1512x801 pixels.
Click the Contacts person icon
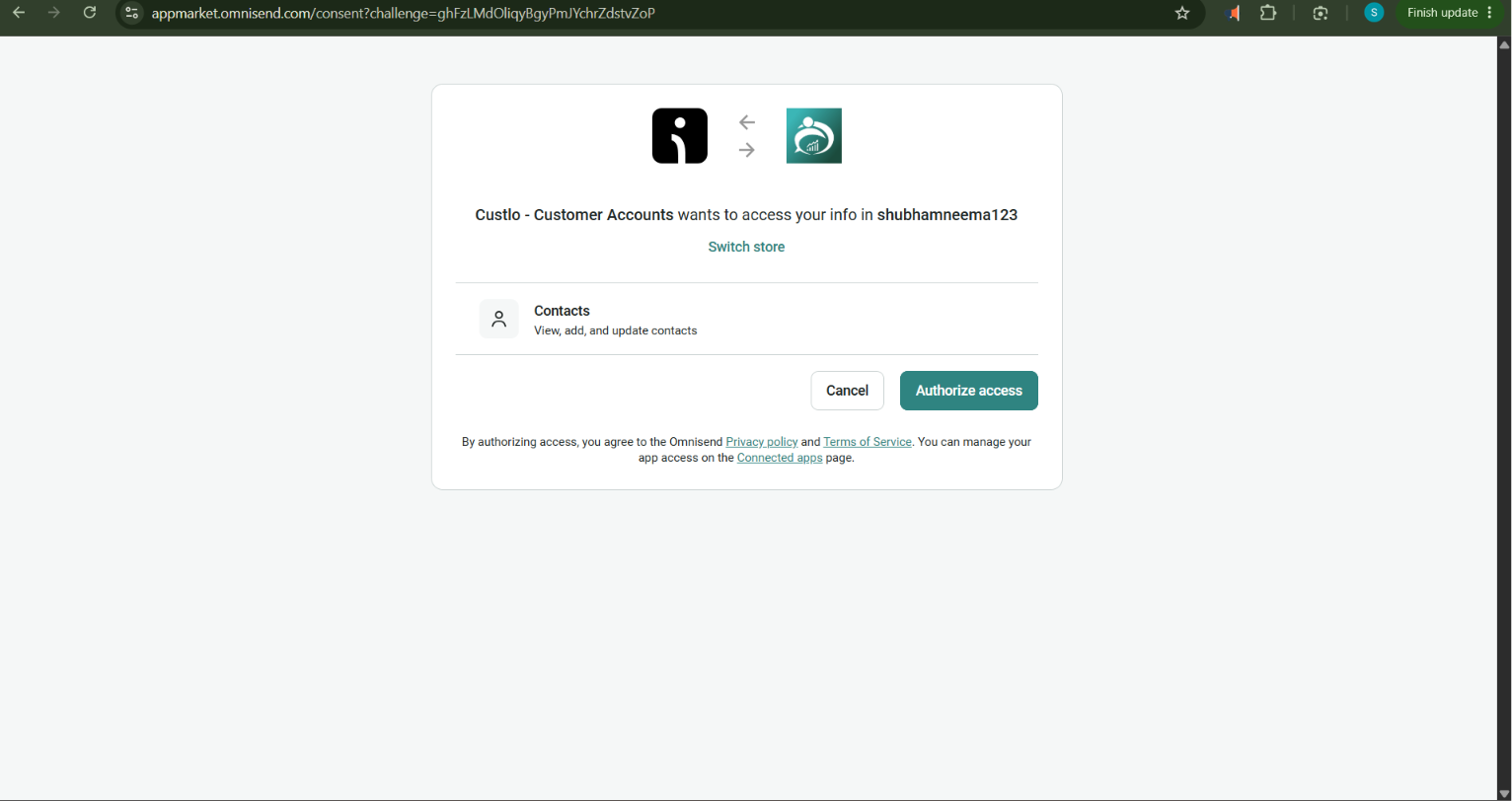coord(499,320)
